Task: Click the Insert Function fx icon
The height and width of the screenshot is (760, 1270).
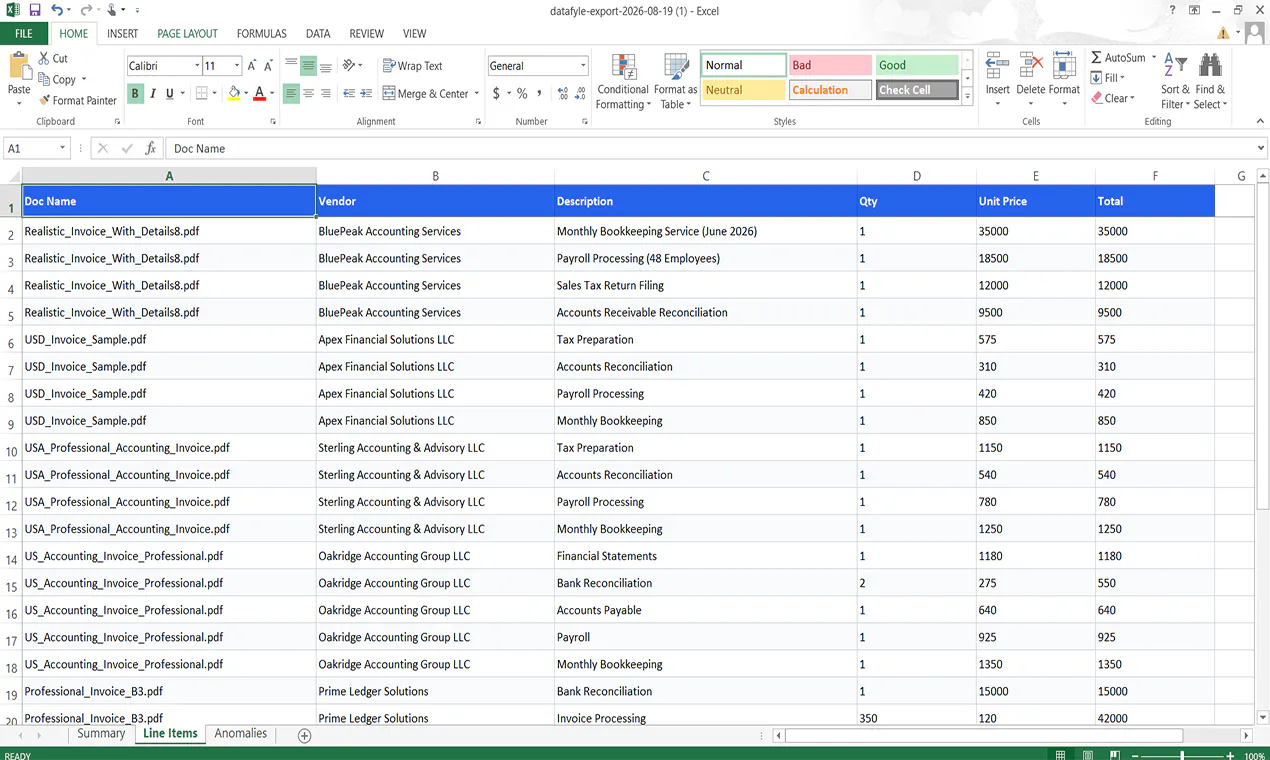Action: (151, 148)
